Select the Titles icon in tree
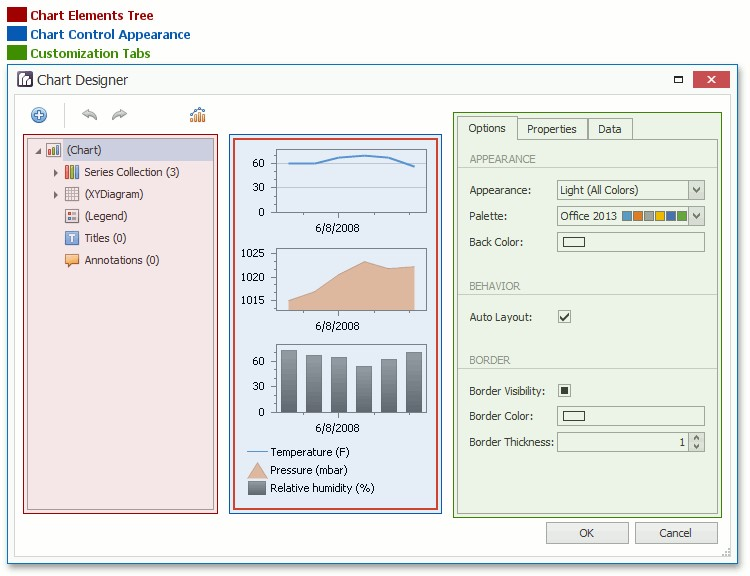The height and width of the screenshot is (576, 750). point(72,238)
